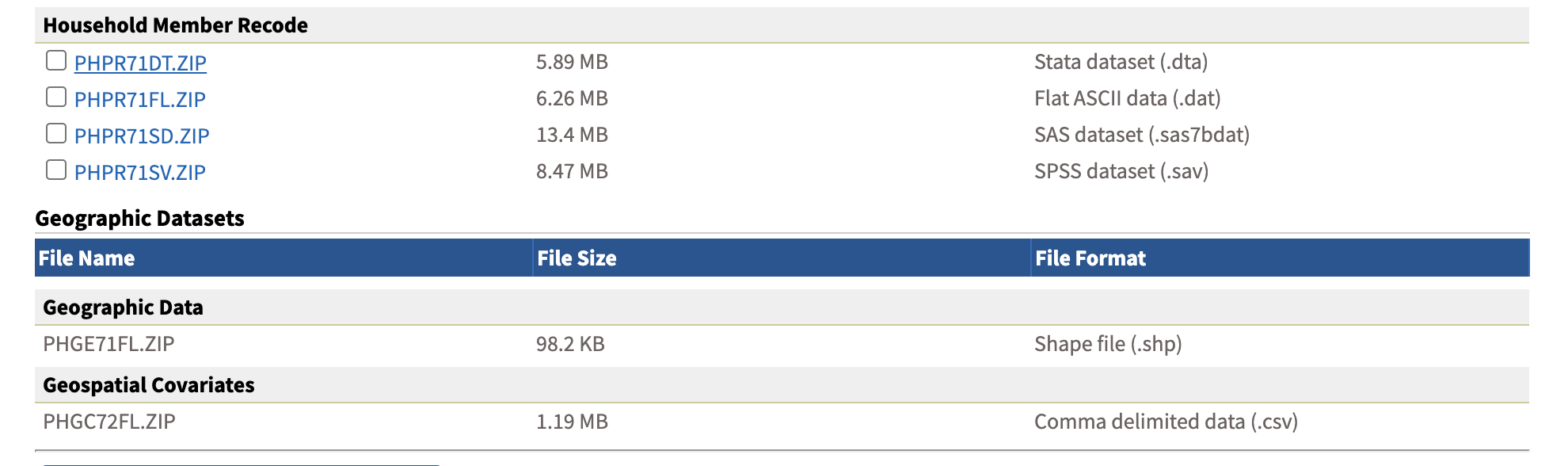The height and width of the screenshot is (466, 1568).
Task: Click the Geospatial Covariates section row
Action: (149, 385)
